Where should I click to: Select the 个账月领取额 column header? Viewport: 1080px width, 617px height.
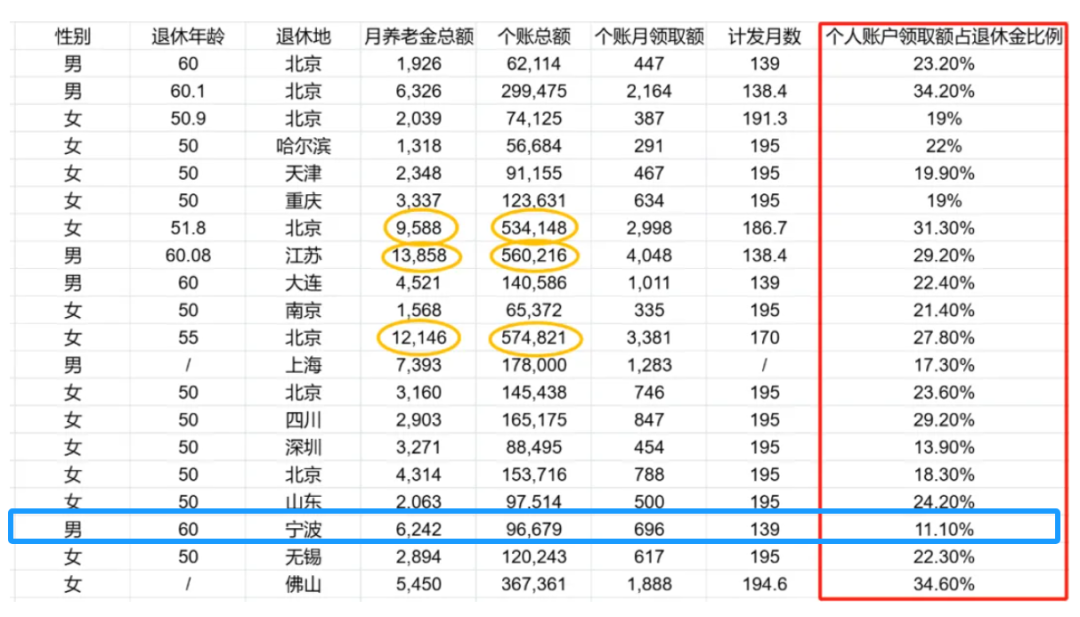click(x=649, y=38)
